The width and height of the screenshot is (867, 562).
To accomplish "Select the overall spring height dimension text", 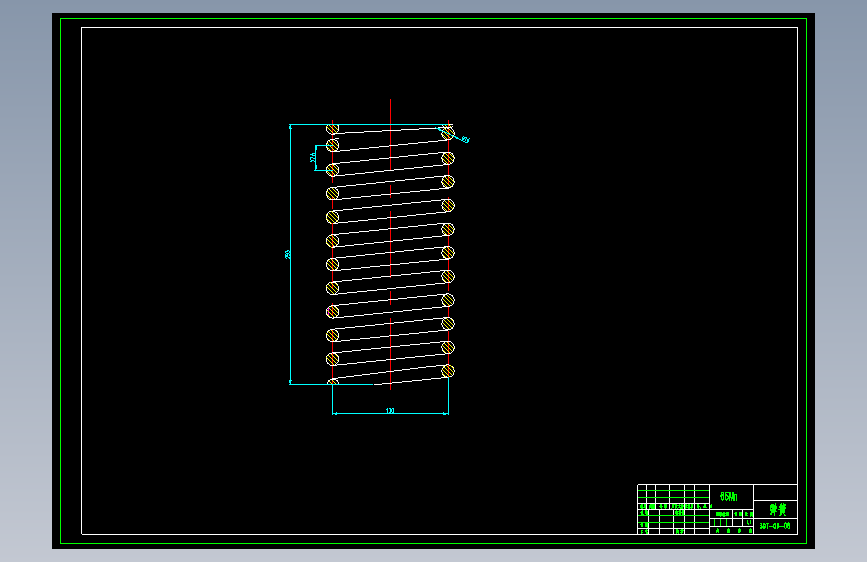I will (x=288, y=254).
